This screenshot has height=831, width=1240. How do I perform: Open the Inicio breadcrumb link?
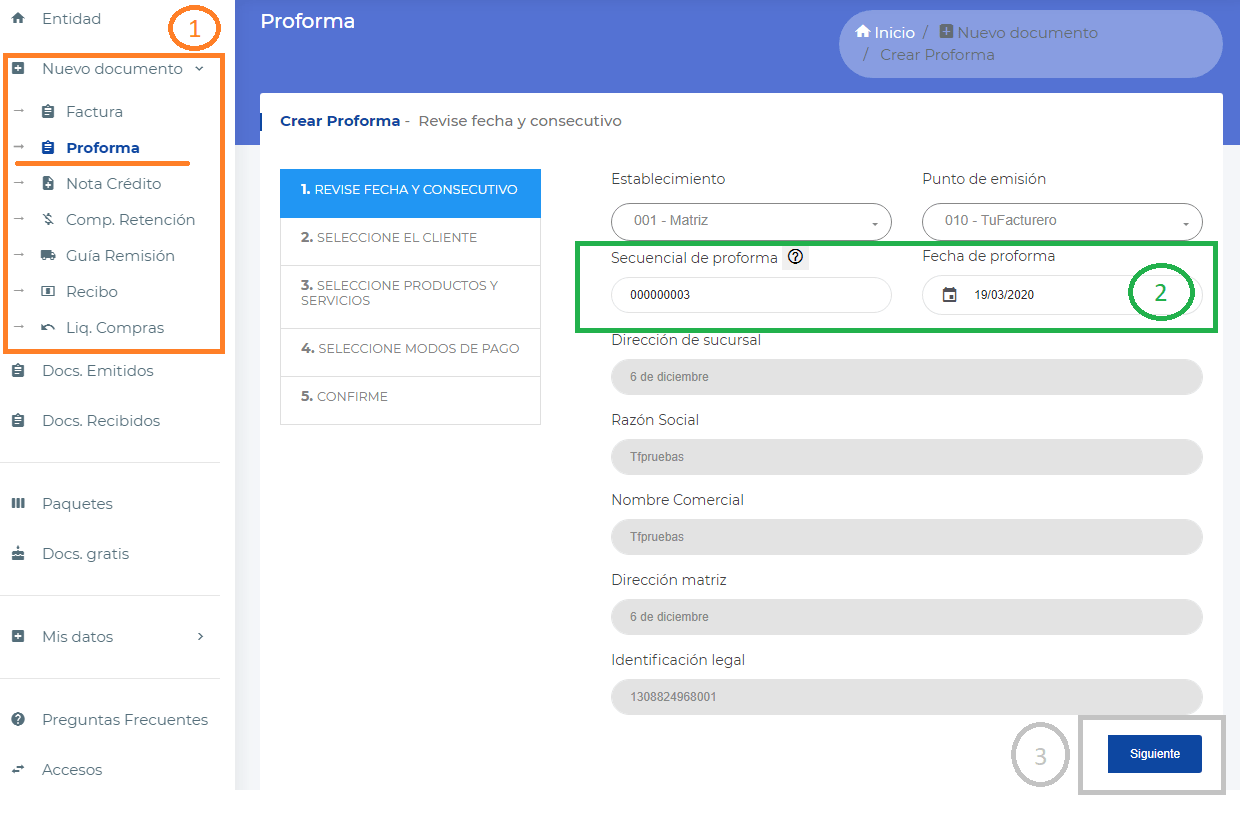coord(884,32)
